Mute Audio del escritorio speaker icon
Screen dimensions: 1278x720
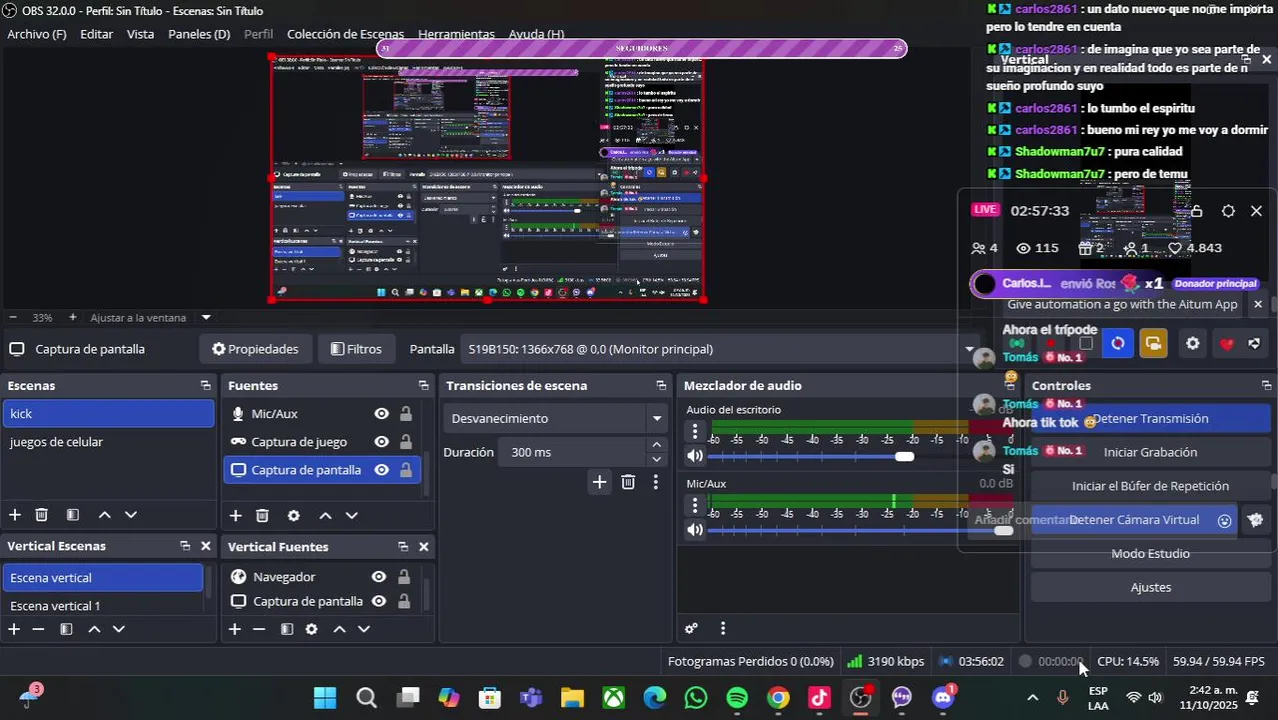point(695,456)
